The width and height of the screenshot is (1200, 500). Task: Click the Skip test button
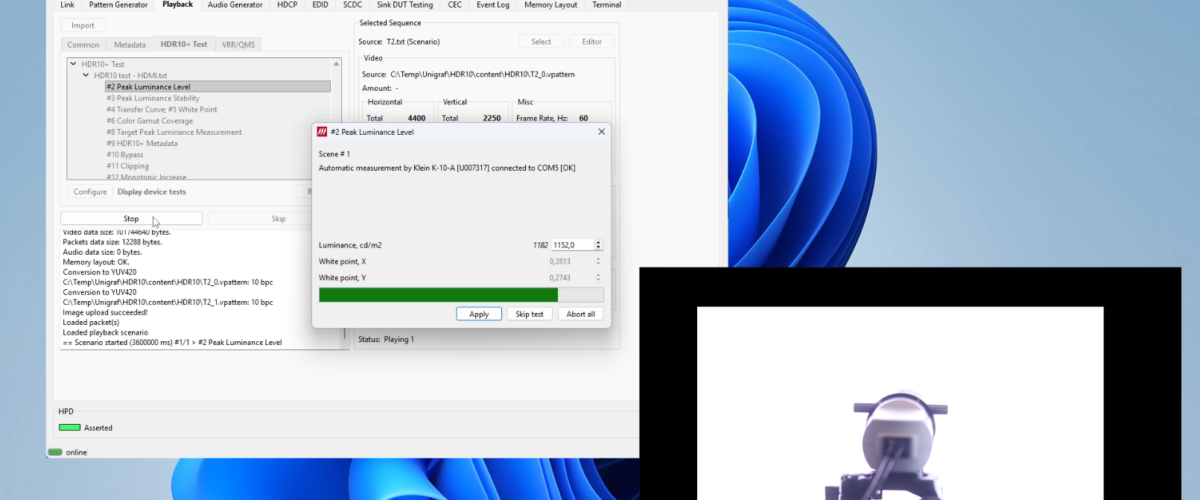pos(529,314)
